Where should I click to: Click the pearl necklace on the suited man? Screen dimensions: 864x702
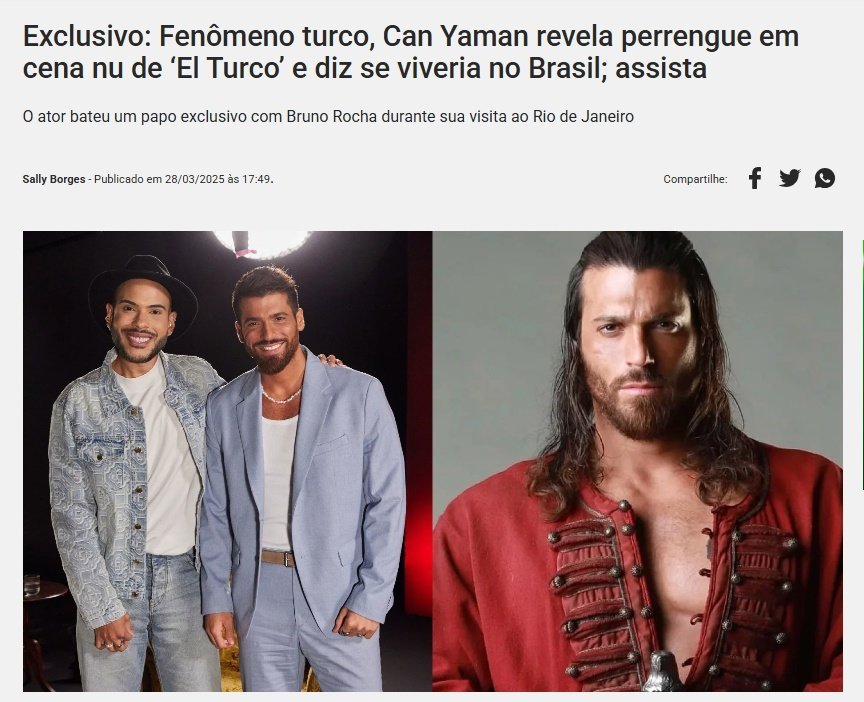[281, 396]
